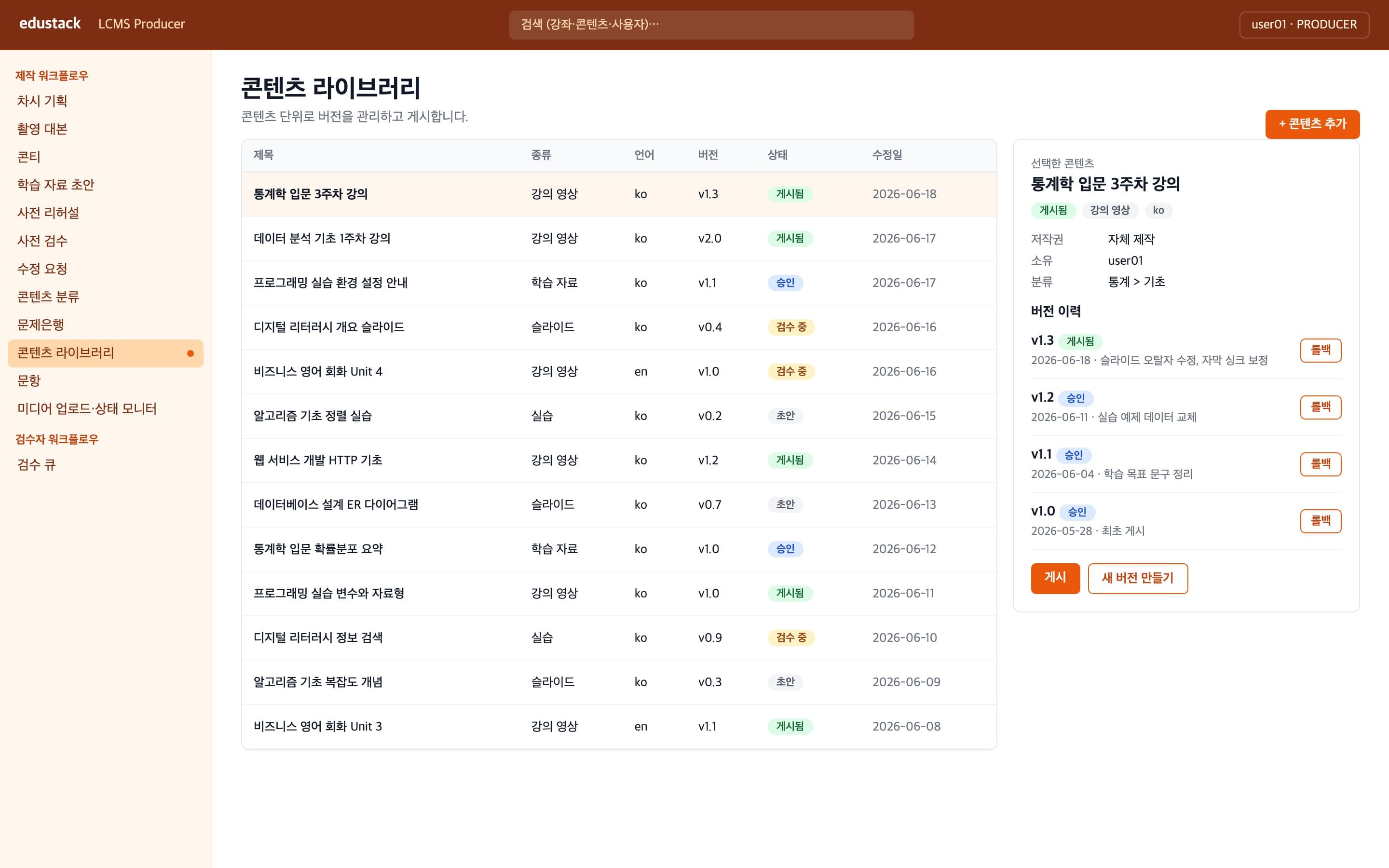
Task: Select row 웹 서비스 개발 HTTP 기초
Action: coord(619,461)
